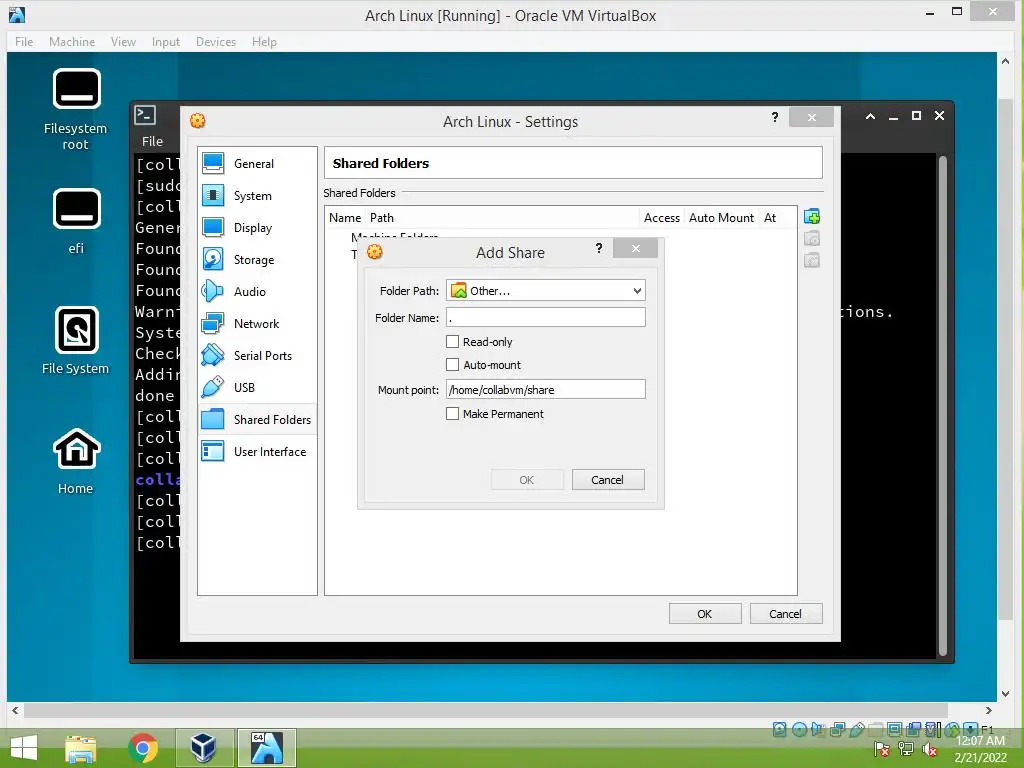Click the Access column header
Screen dimensions: 1024x768
tap(662, 217)
